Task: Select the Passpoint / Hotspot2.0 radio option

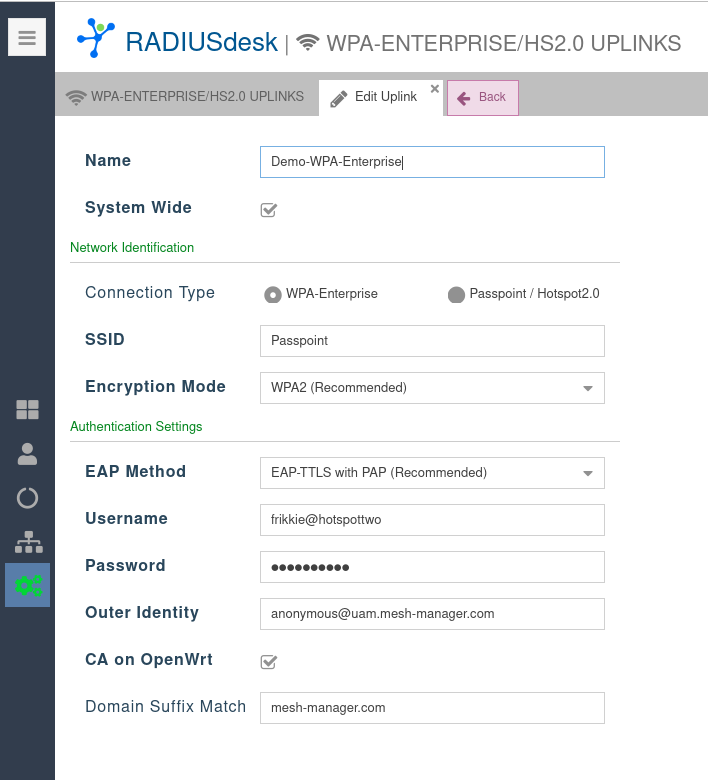Action: (x=456, y=294)
